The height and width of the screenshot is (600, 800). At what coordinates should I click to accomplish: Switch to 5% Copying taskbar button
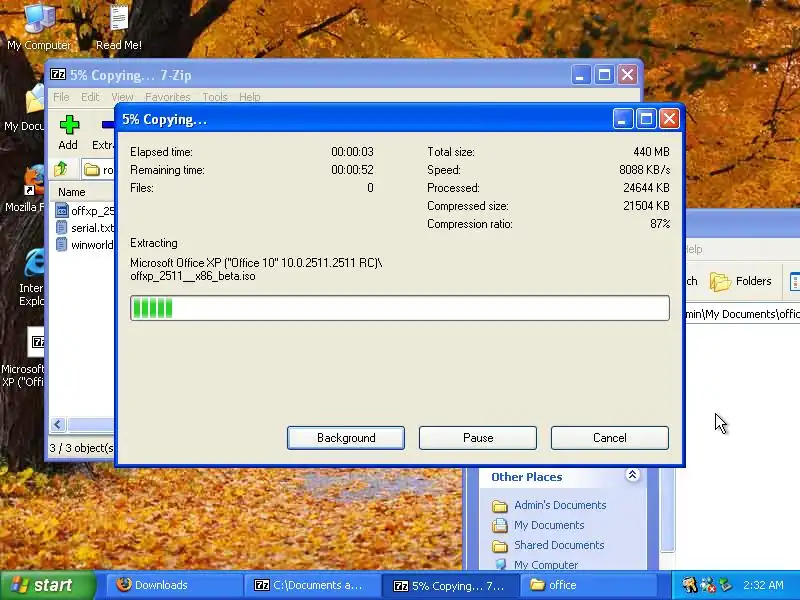pos(451,585)
